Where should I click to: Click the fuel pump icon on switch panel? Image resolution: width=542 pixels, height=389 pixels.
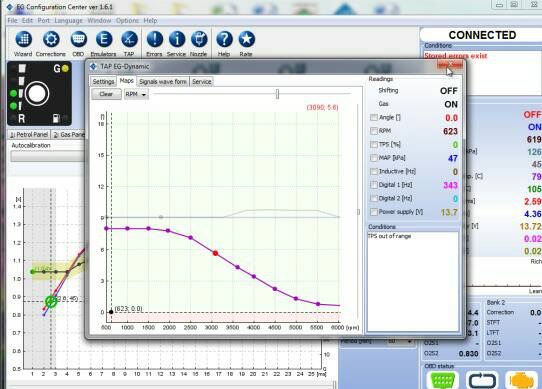tap(56, 119)
